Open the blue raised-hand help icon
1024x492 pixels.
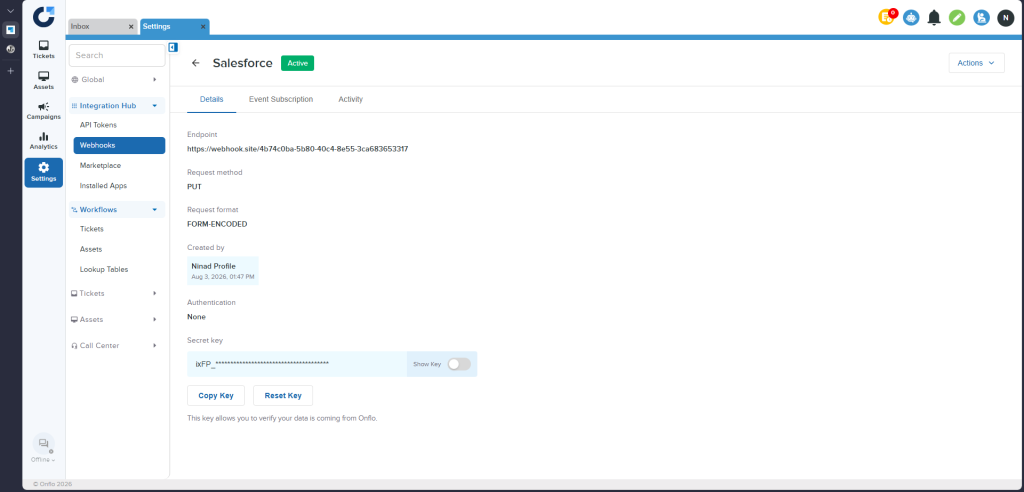(x=982, y=18)
